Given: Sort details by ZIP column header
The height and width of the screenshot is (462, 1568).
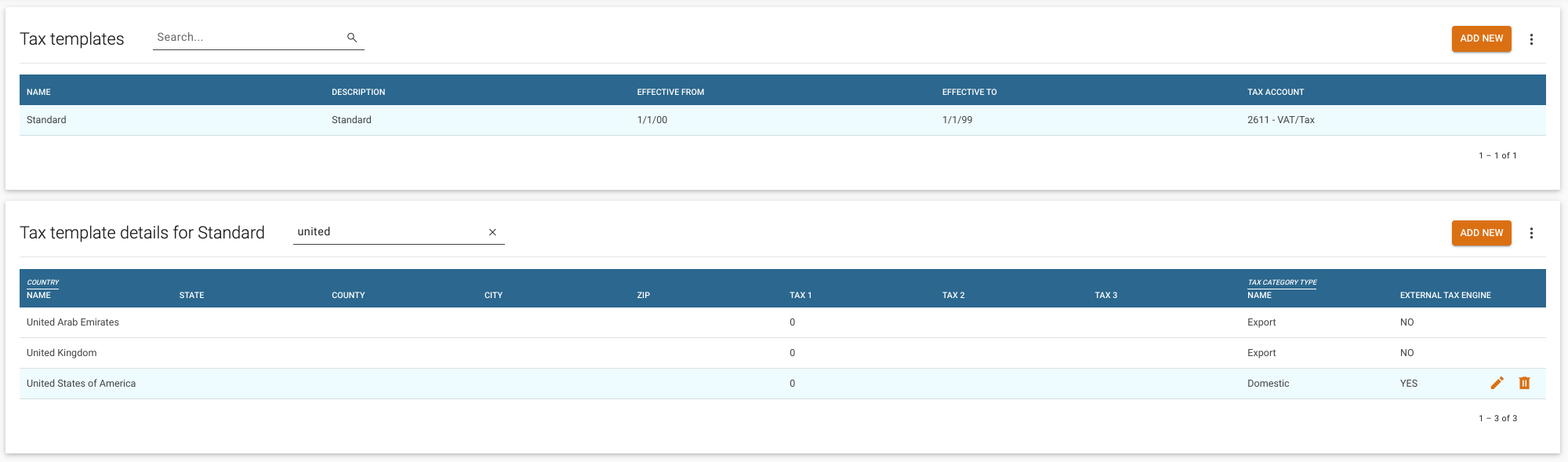Looking at the screenshot, I should pyautogui.click(x=644, y=295).
